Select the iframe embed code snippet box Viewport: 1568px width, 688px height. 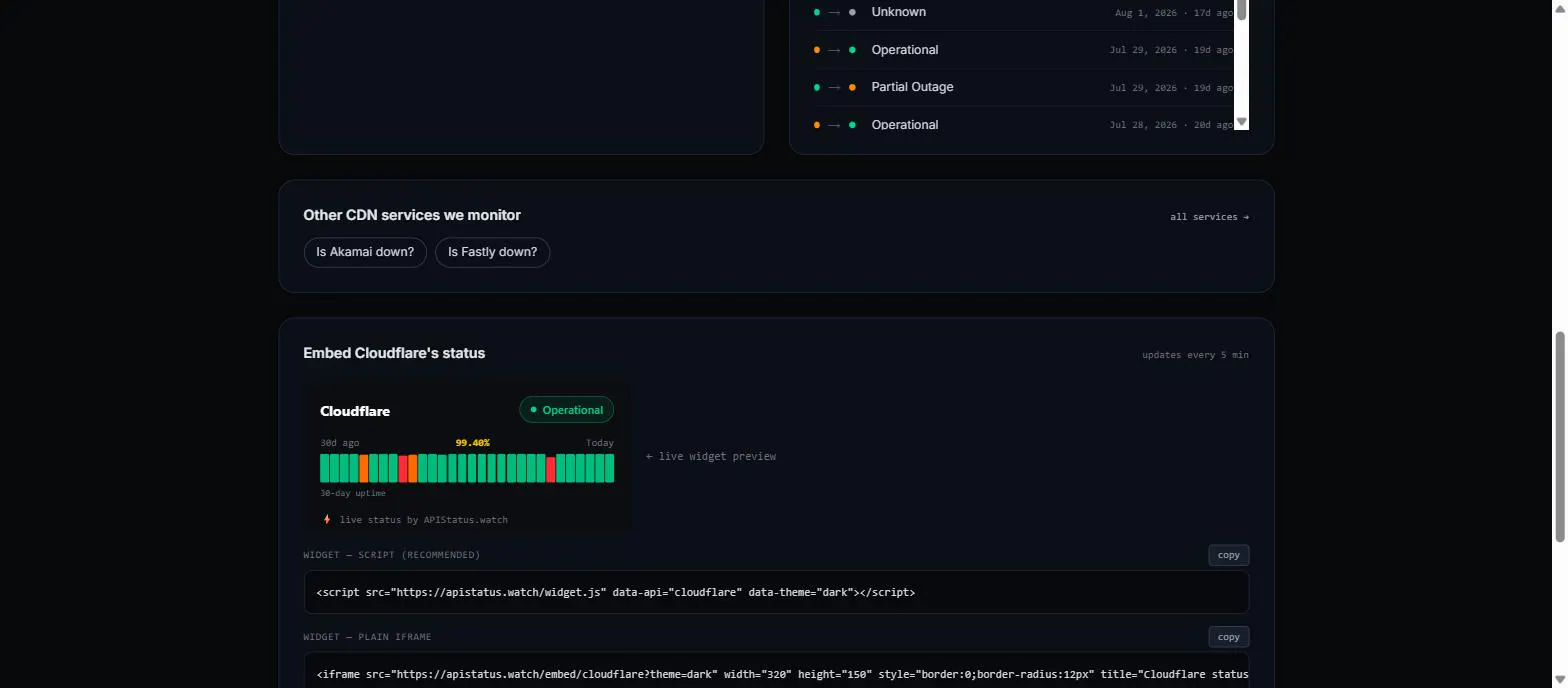(776, 671)
